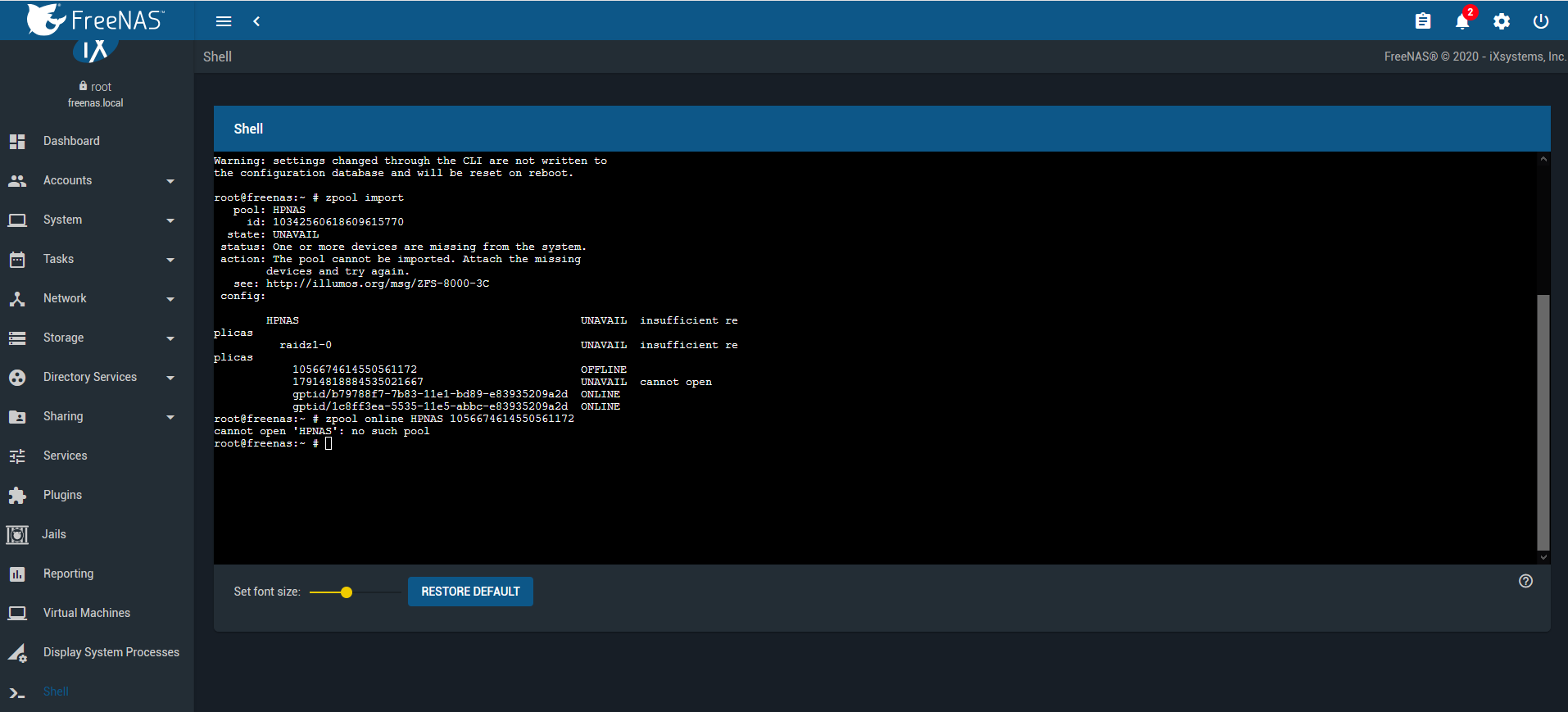
Task: Click the power button icon
Action: [x=1541, y=21]
